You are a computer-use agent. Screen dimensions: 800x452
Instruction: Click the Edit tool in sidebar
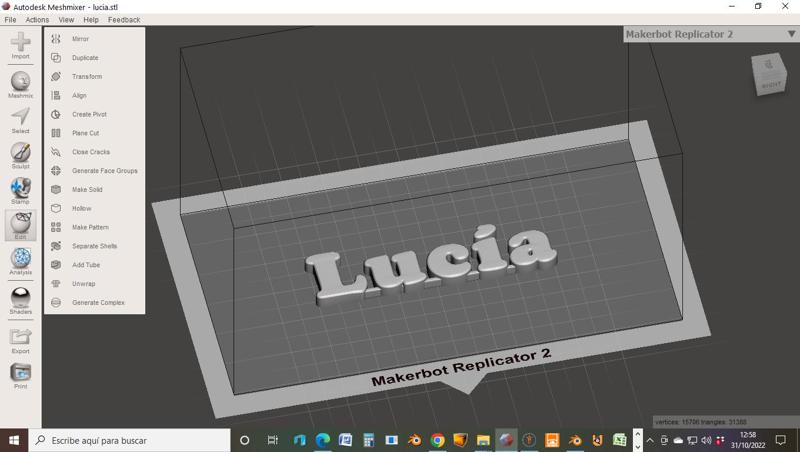coord(20,225)
